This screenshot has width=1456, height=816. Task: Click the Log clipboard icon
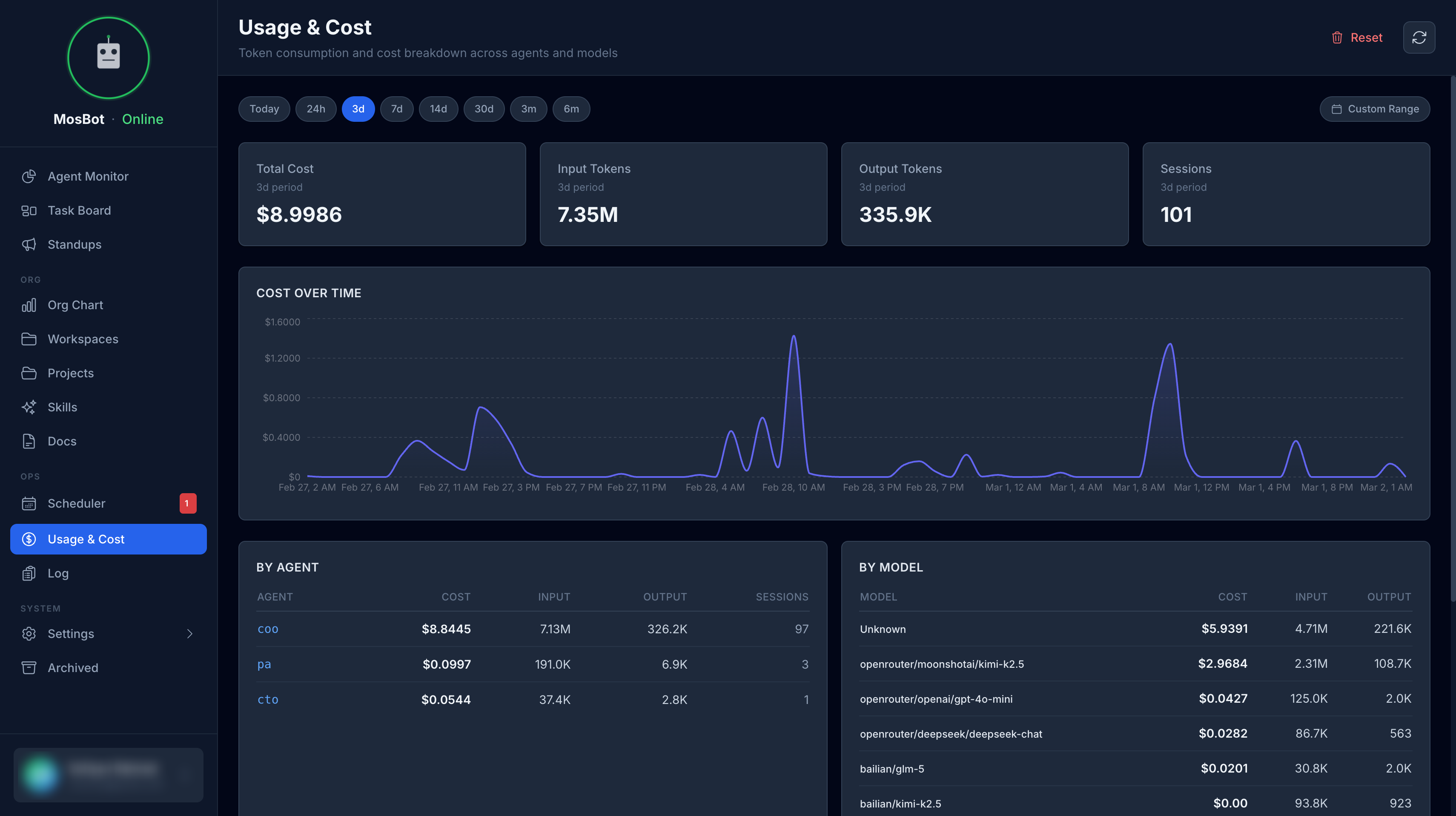pos(29,573)
